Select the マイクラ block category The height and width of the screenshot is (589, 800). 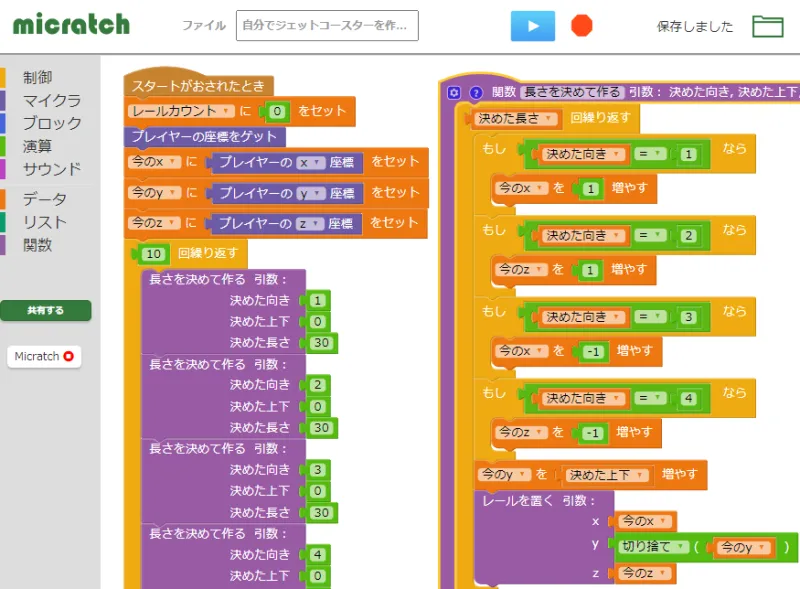[52, 101]
